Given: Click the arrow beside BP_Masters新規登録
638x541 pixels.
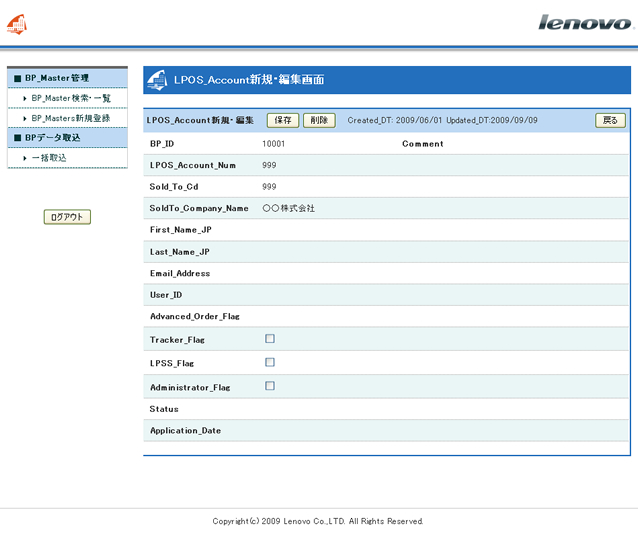Looking at the screenshot, I should pyautogui.click(x=25, y=118).
